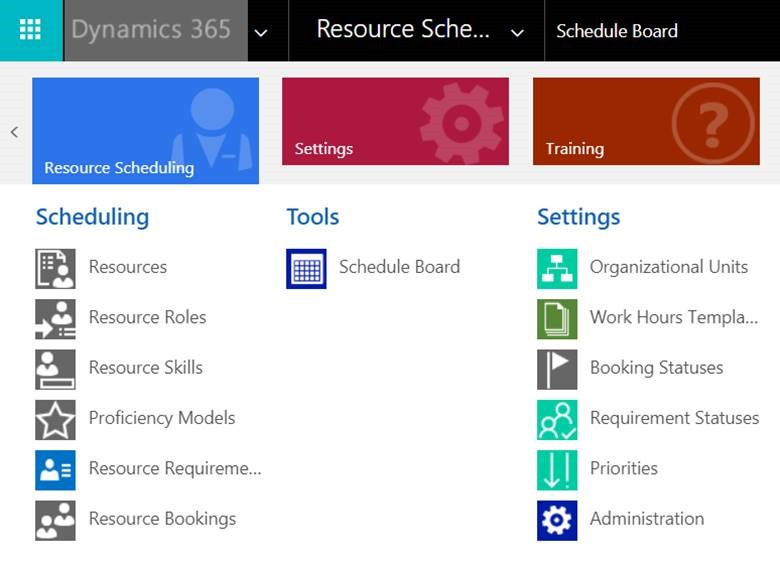This screenshot has width=780, height=566.
Task: Open the Resource Roles link
Action: click(147, 317)
